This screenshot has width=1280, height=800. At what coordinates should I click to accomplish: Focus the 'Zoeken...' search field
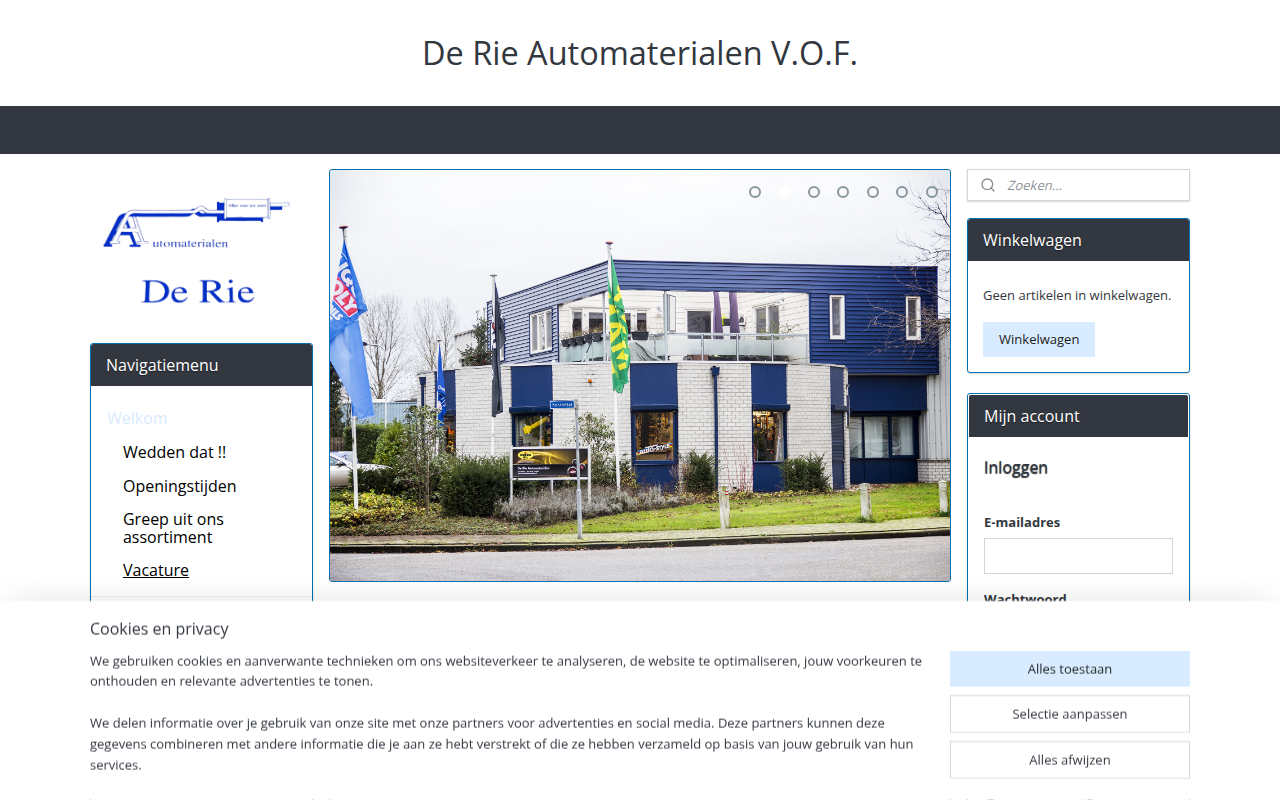(1078, 185)
